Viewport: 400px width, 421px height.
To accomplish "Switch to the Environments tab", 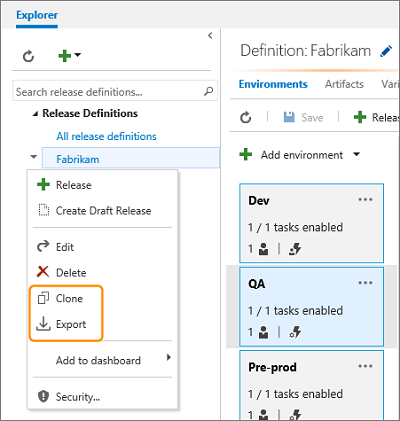I will (273, 84).
